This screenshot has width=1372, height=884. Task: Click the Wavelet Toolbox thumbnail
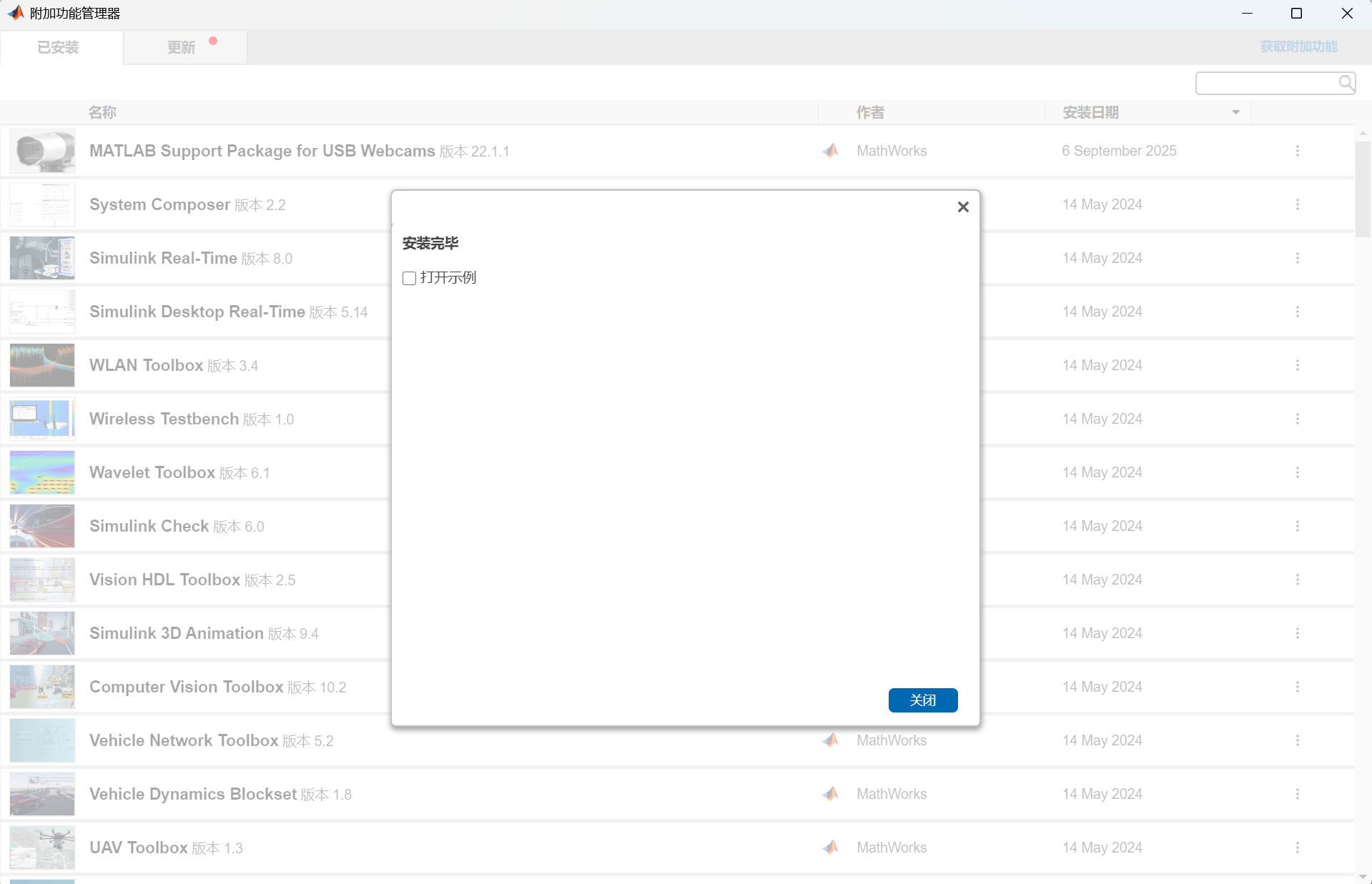[x=42, y=472]
